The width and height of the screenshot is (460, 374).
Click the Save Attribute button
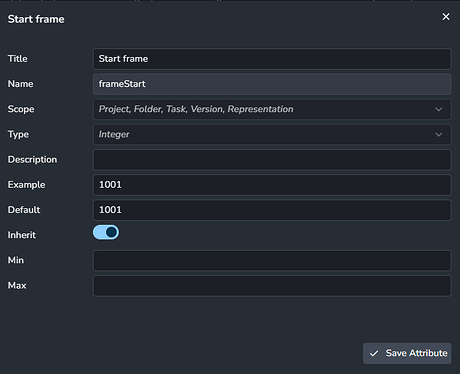(407, 353)
